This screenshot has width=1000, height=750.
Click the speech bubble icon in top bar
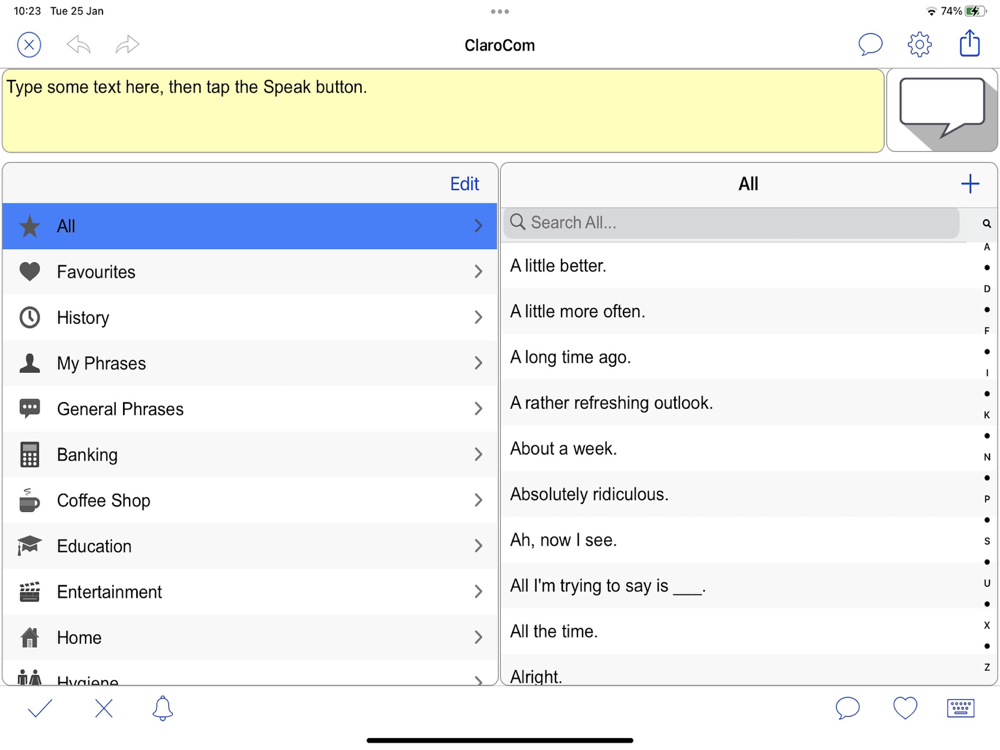point(870,44)
